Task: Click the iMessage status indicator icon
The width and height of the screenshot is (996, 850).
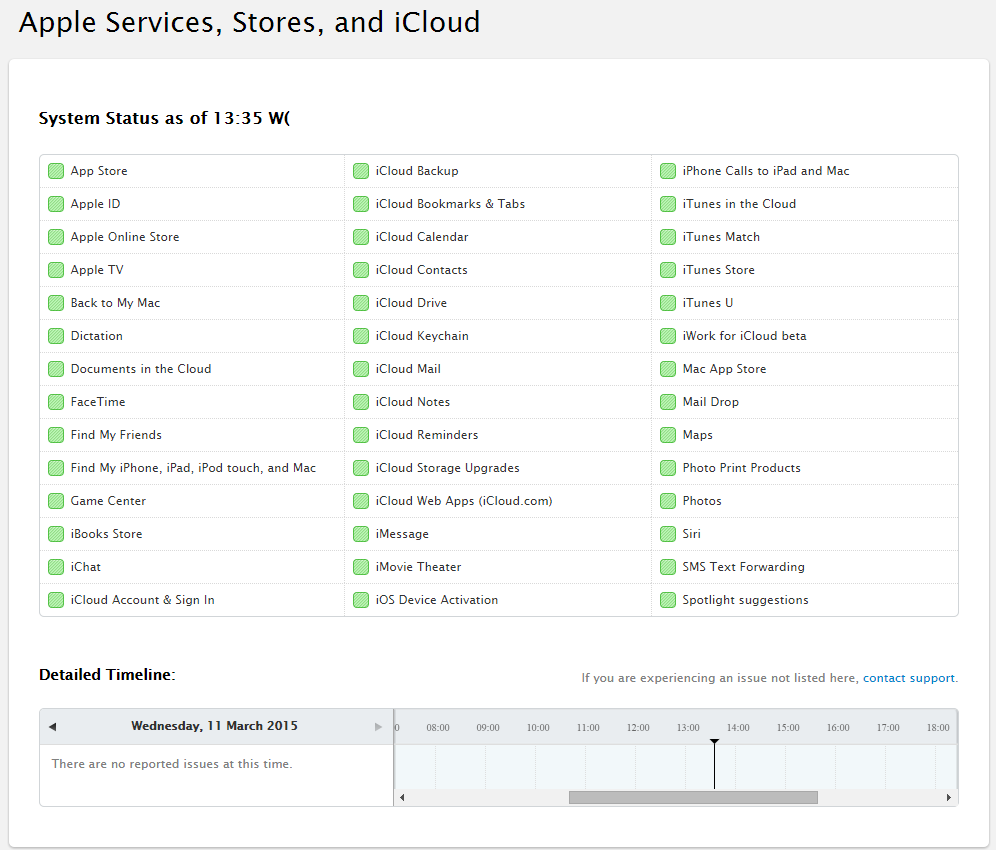Action: coord(361,534)
